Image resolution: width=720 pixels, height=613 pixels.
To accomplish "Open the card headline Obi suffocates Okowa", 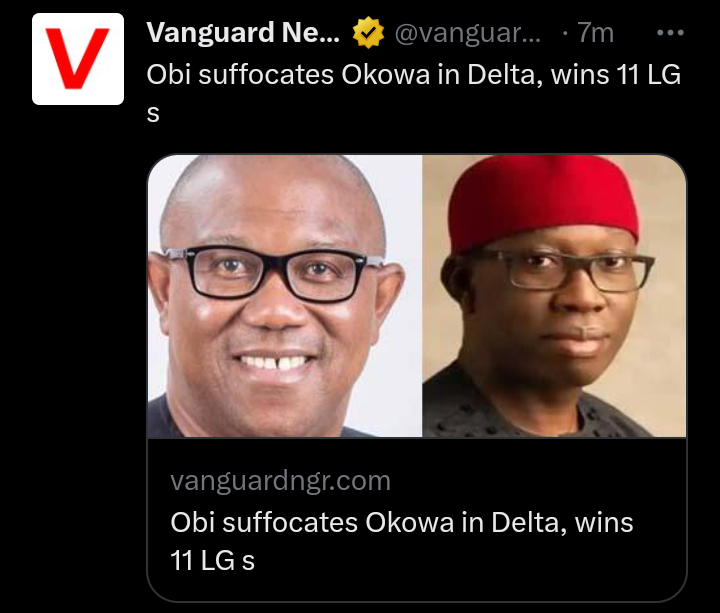I will (402, 541).
